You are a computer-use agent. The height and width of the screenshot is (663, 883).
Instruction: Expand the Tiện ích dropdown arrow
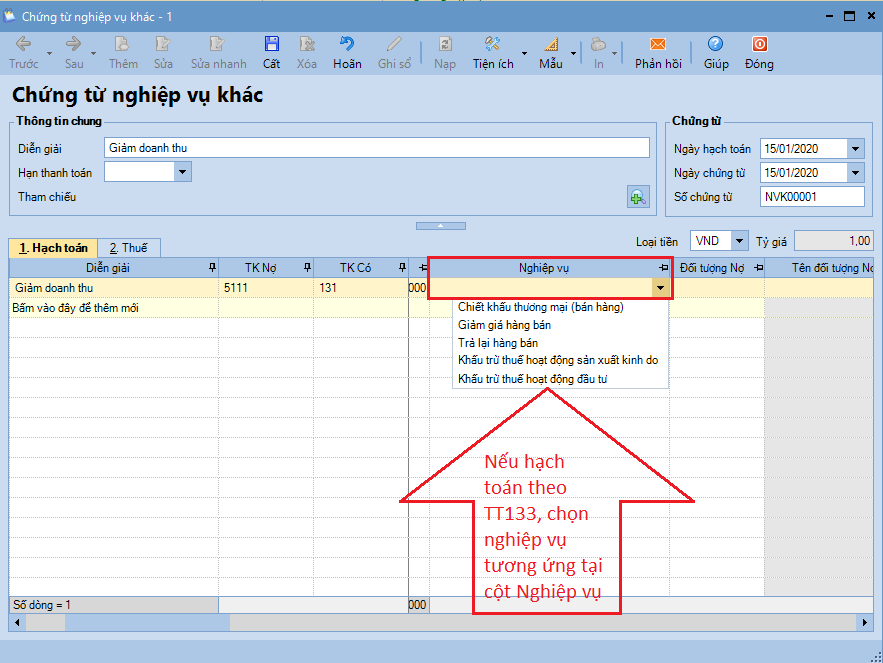point(524,54)
